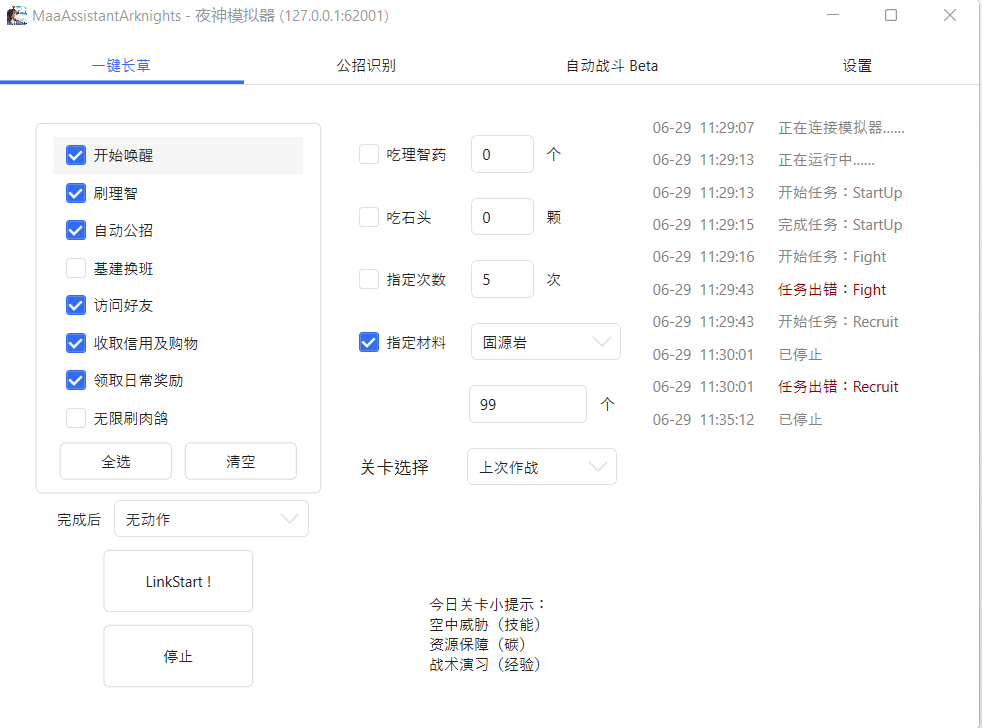982x728 pixels.
Task: Click the tip line 空中威胁（技能）
Action: pyautogui.click(x=485, y=625)
